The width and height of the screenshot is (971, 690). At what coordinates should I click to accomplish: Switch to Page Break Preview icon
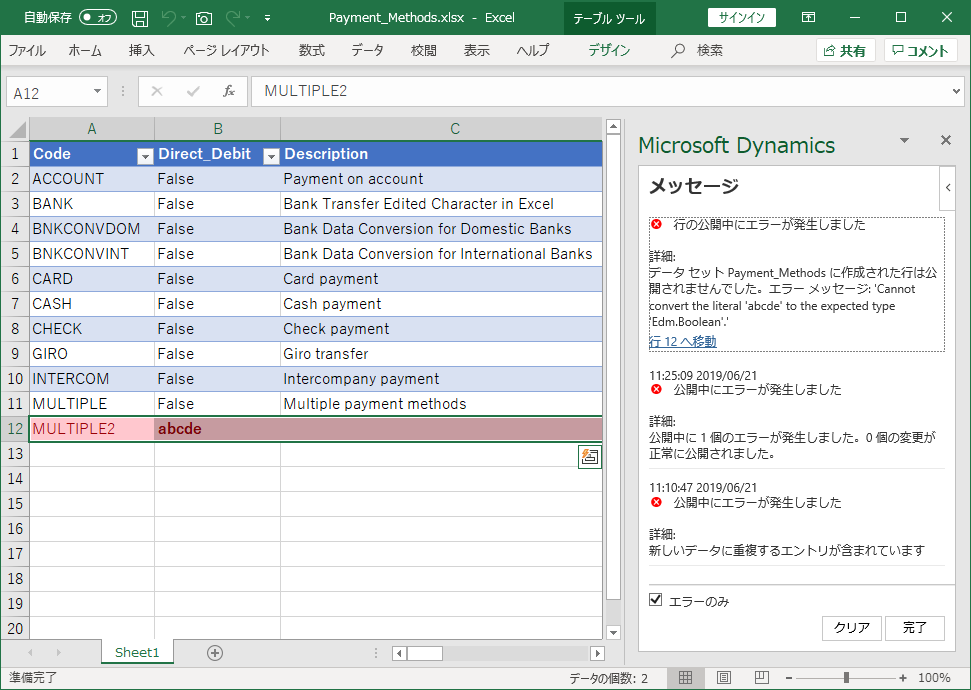click(762, 678)
